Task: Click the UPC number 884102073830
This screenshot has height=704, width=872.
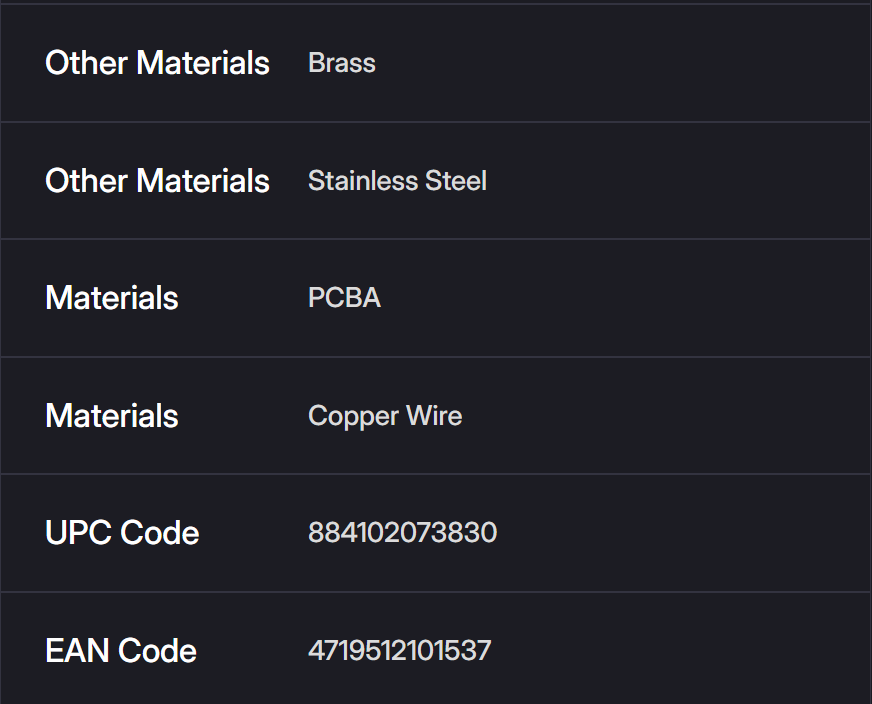Action: click(402, 533)
